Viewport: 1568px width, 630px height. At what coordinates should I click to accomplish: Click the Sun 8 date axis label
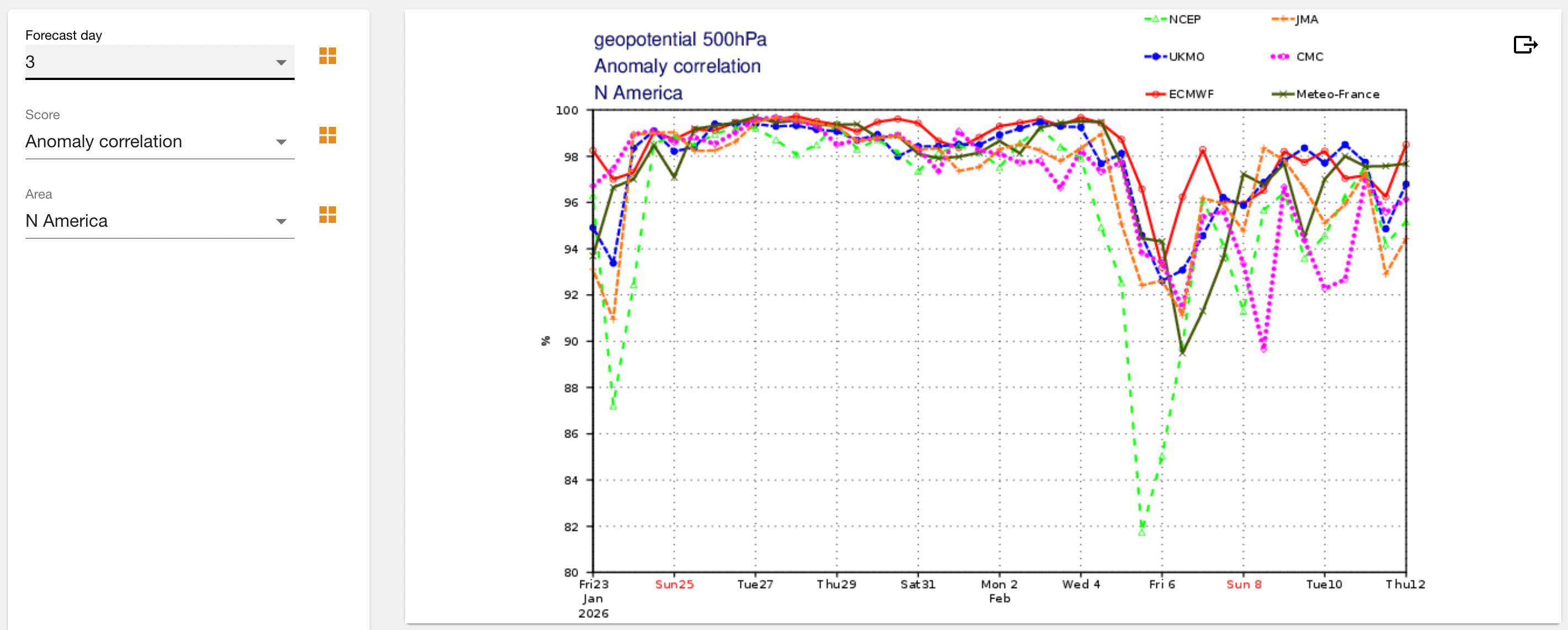(x=1243, y=584)
